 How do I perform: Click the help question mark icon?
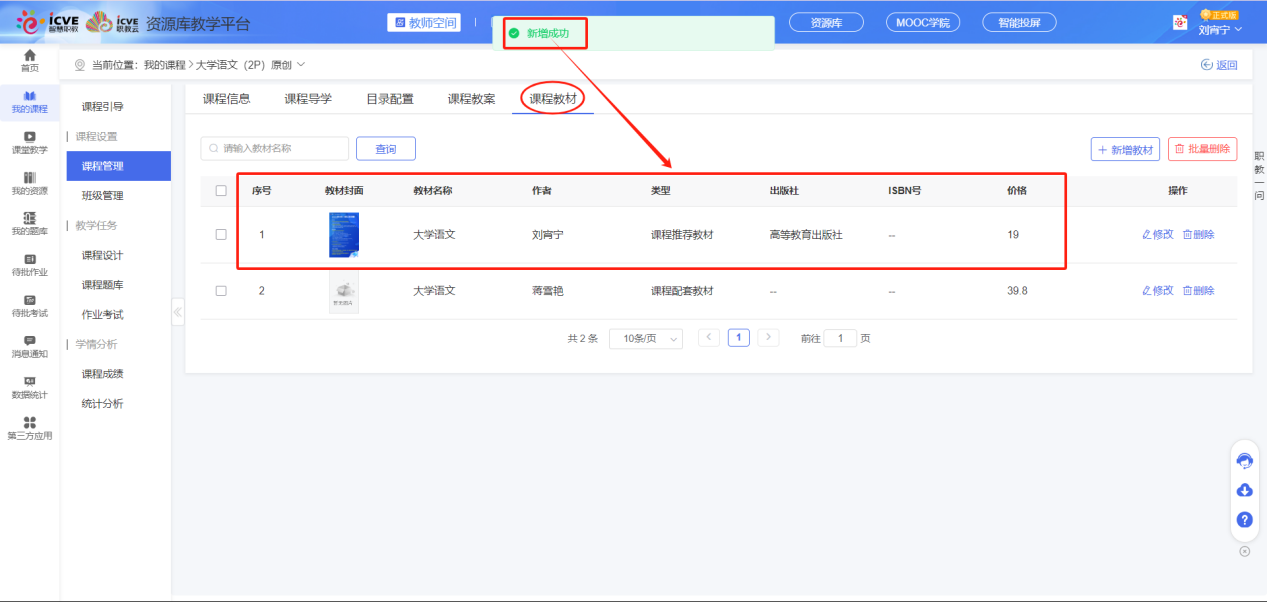tap(1244, 519)
